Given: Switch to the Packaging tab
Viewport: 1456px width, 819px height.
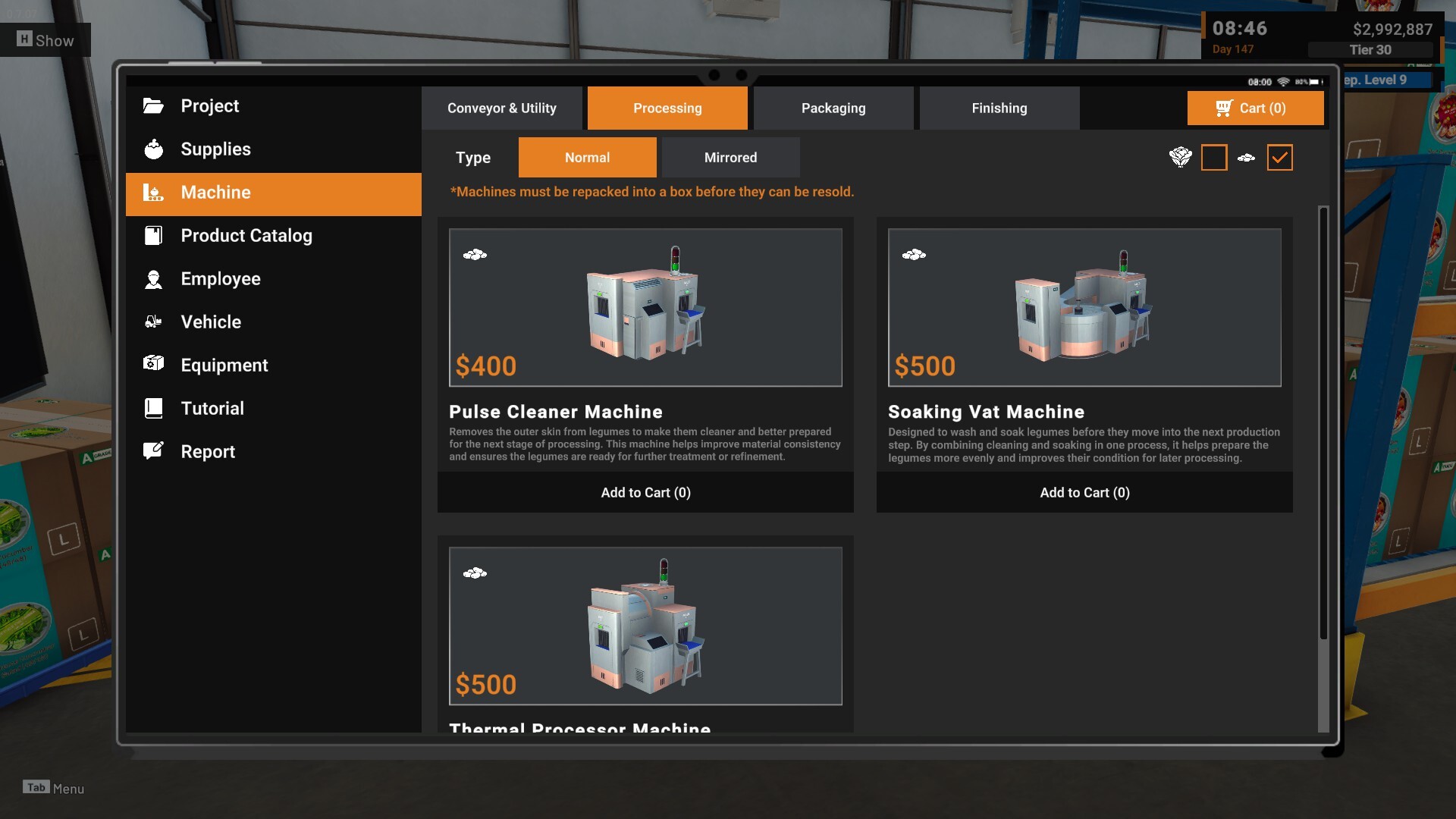Looking at the screenshot, I should (833, 108).
